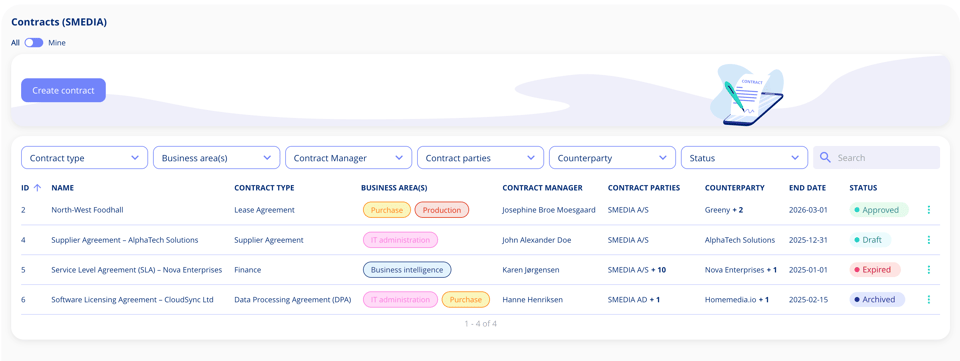Viewport: 960px width, 361px height.
Task: Open row options for Nova Enterprises contract
Action: [929, 270]
